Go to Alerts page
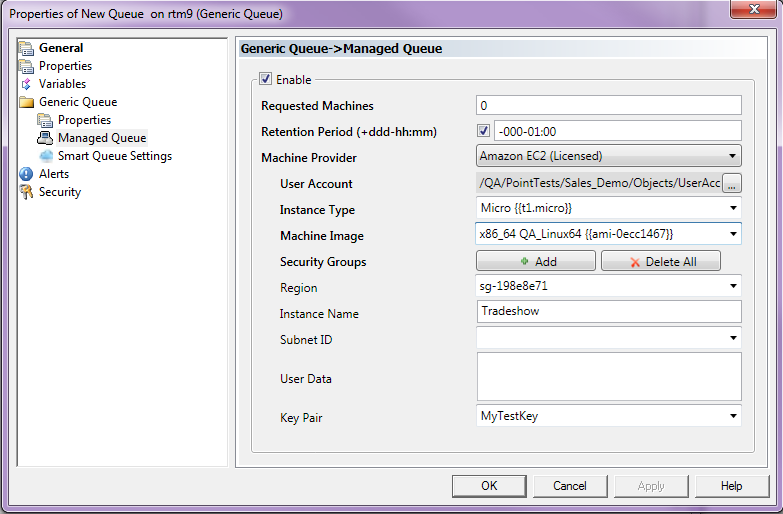This screenshot has height=514, width=783. coord(54,174)
